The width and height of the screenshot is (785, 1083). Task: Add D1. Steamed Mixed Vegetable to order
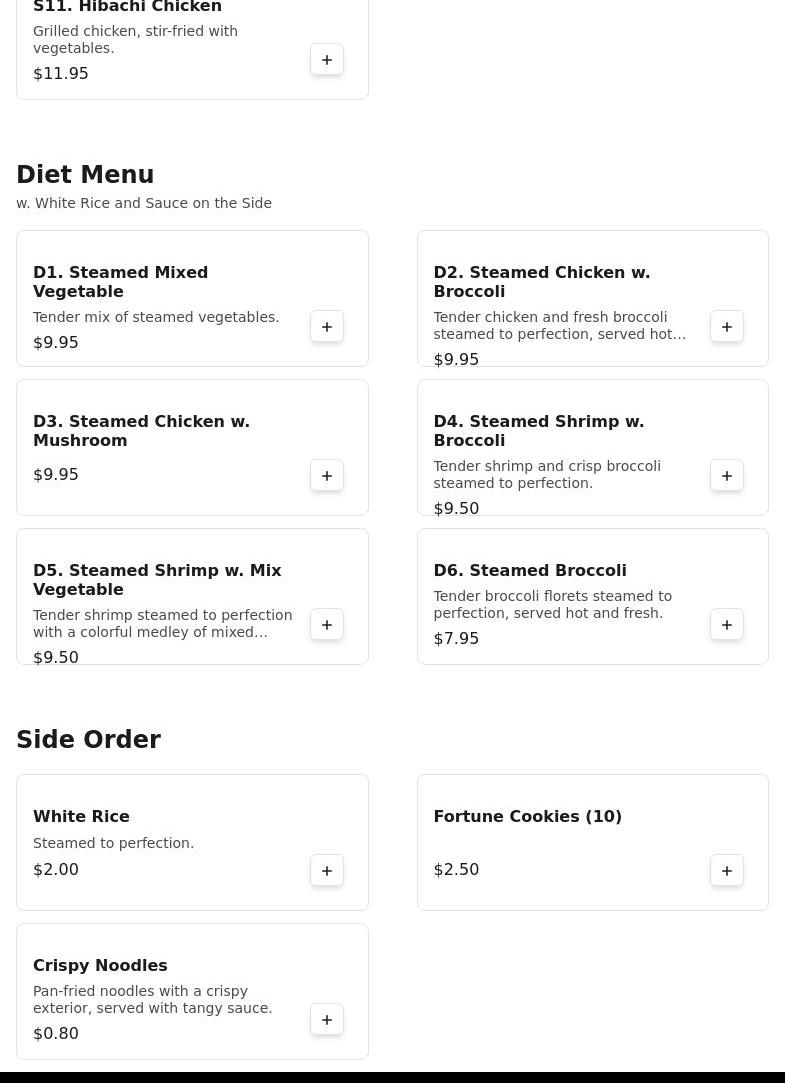(x=327, y=327)
